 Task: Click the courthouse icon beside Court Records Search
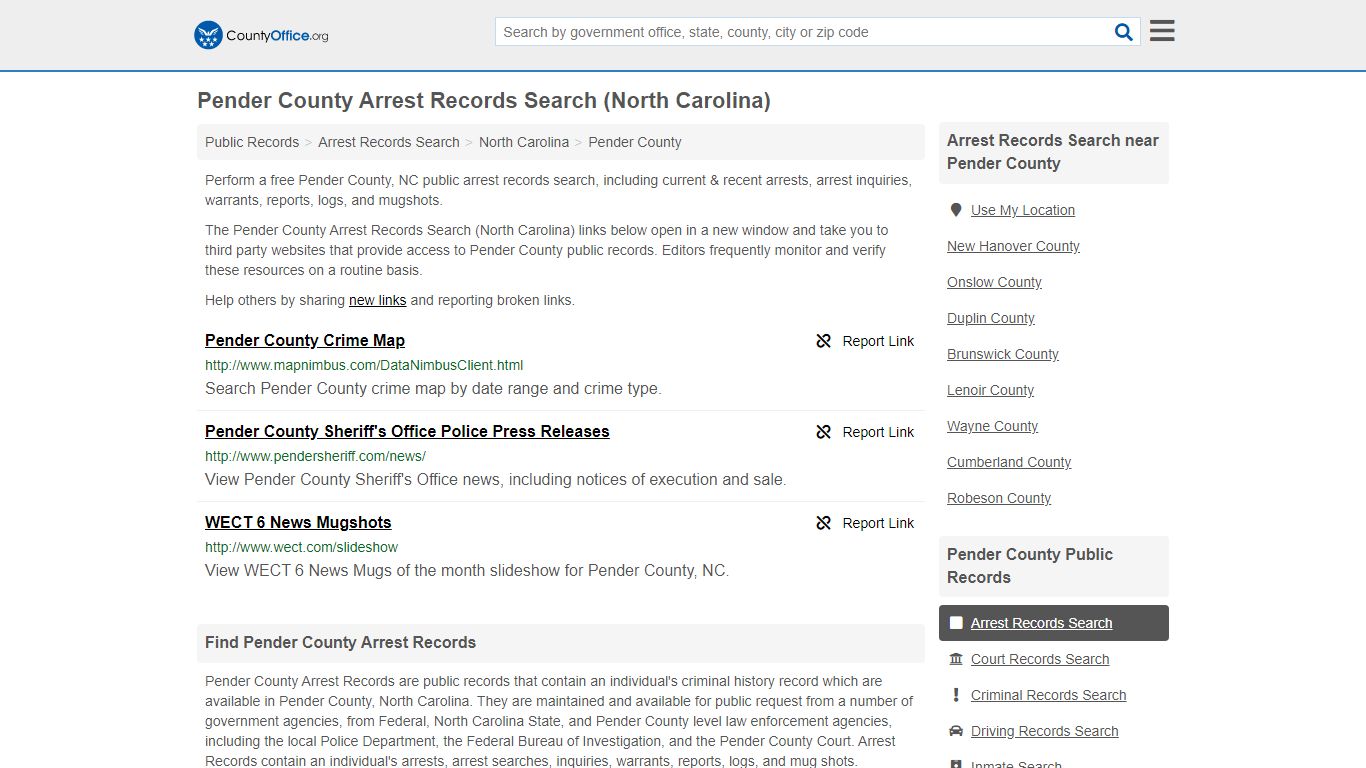point(956,659)
